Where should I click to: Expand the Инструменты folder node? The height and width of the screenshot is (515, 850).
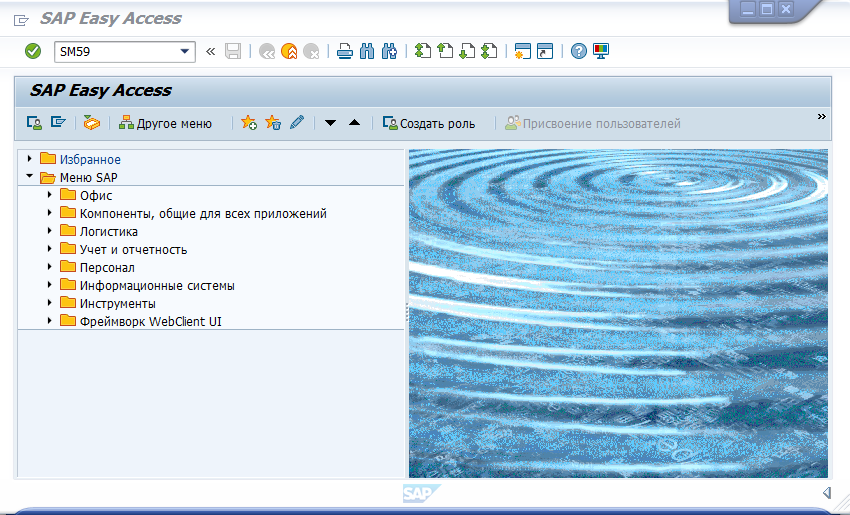coord(49,303)
